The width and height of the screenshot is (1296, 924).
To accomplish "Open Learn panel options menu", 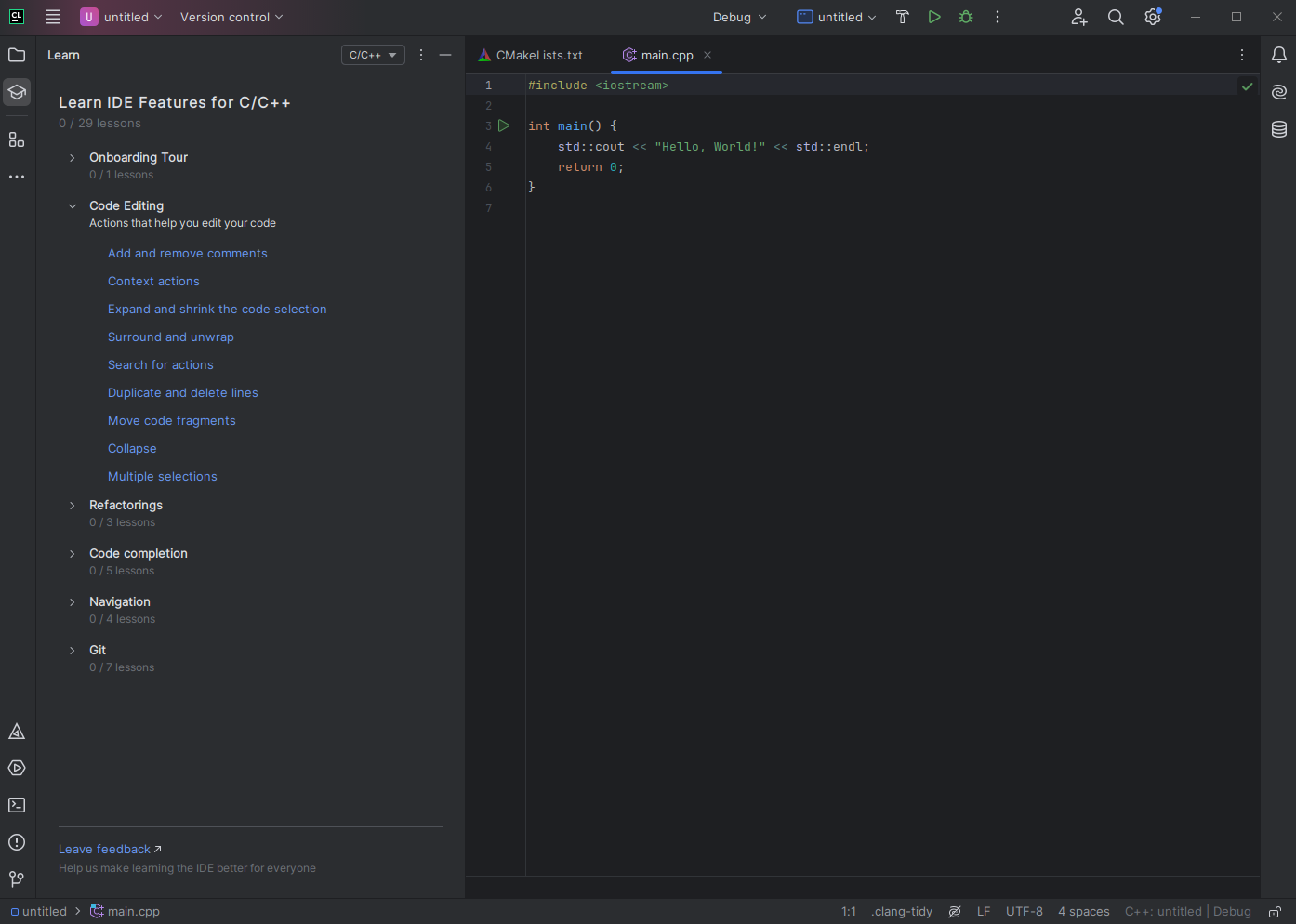I will pyautogui.click(x=421, y=55).
